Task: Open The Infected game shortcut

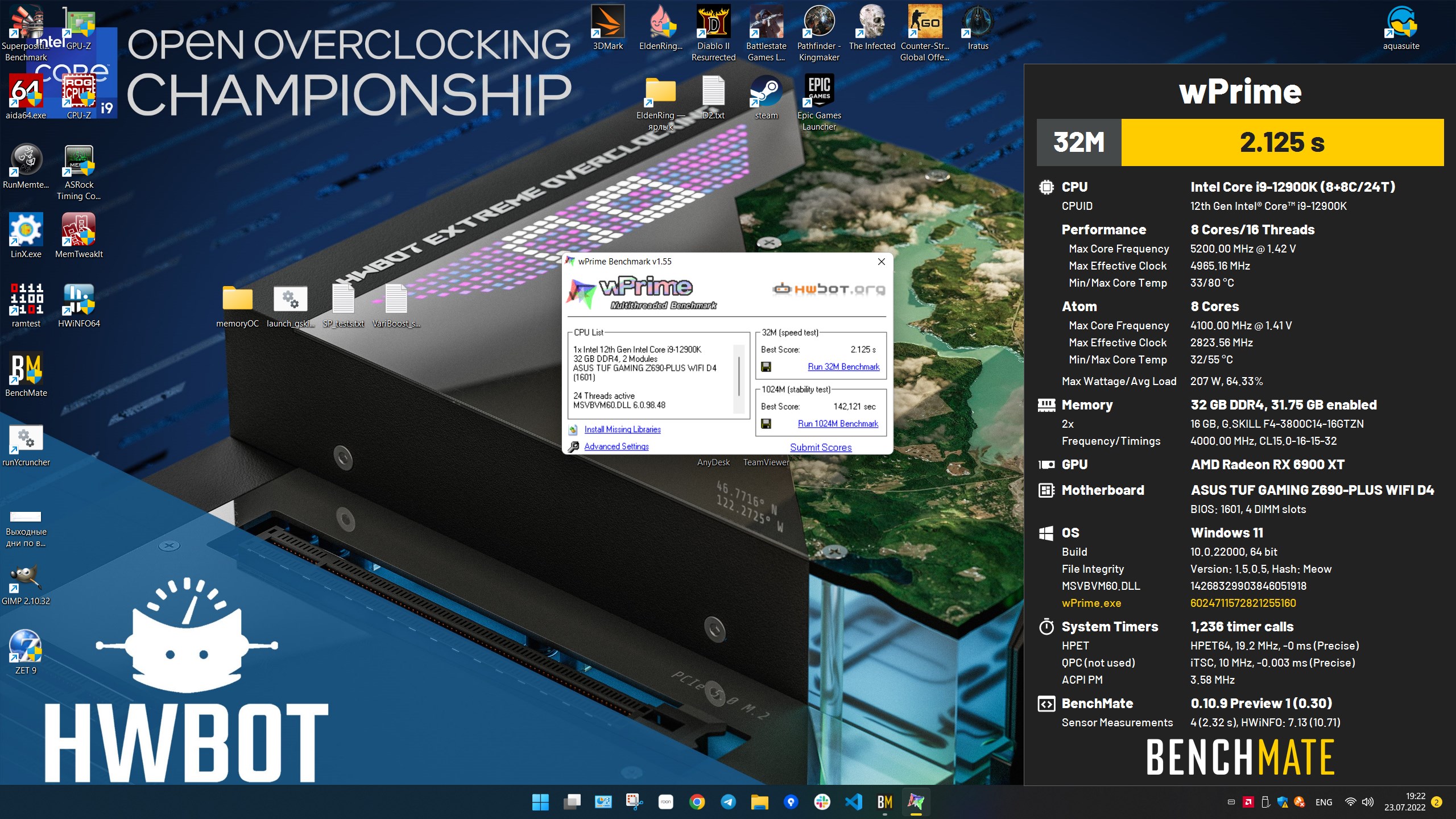Action: [x=872, y=27]
